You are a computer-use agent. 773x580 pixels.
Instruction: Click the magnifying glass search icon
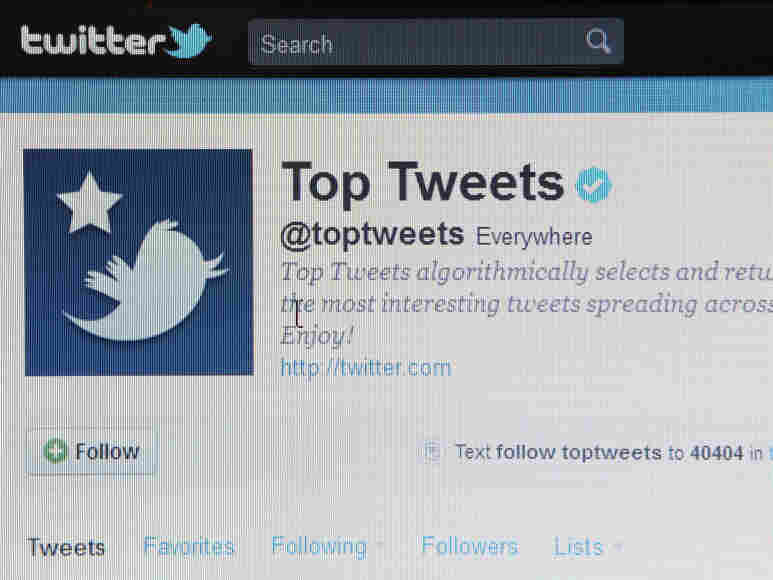pyautogui.click(x=598, y=41)
